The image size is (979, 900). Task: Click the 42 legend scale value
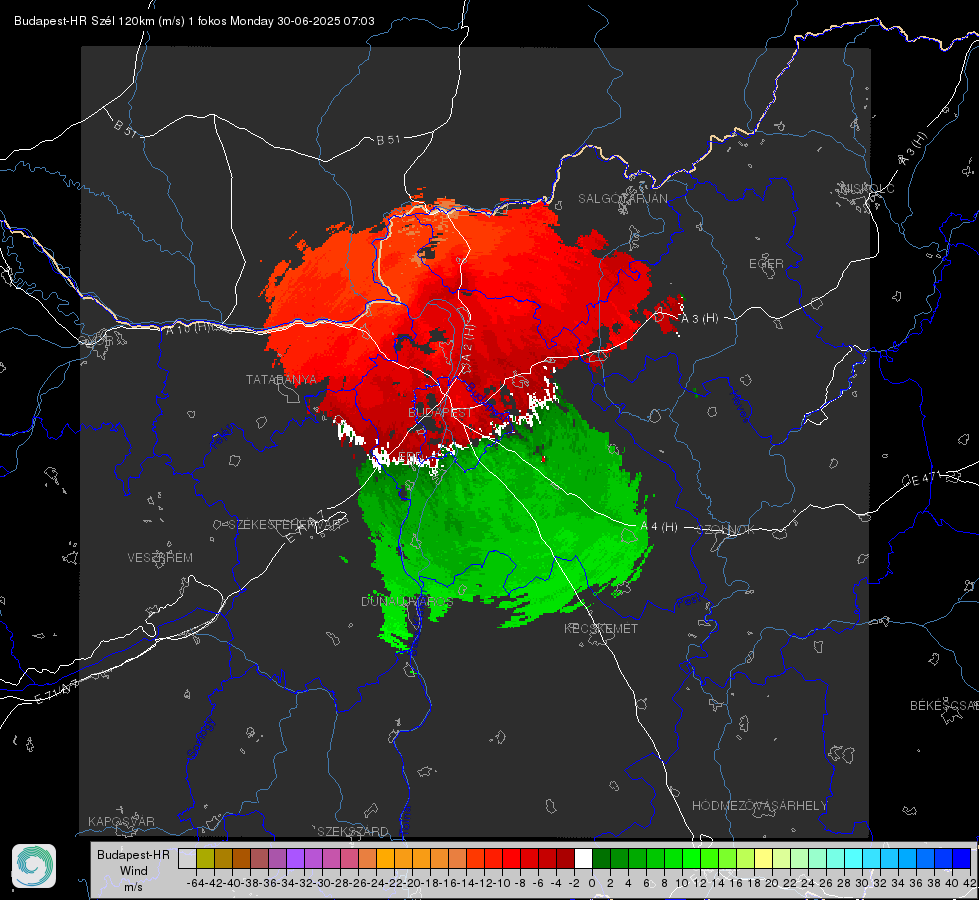[969, 883]
